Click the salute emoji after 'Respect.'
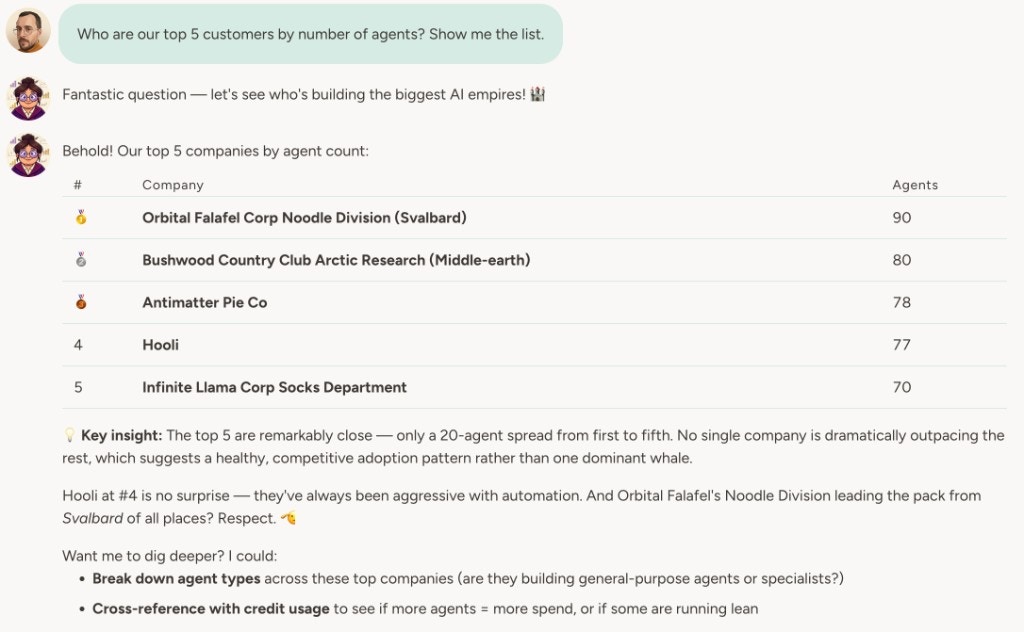Screen dimensions: 1024x632 [x=288, y=518]
